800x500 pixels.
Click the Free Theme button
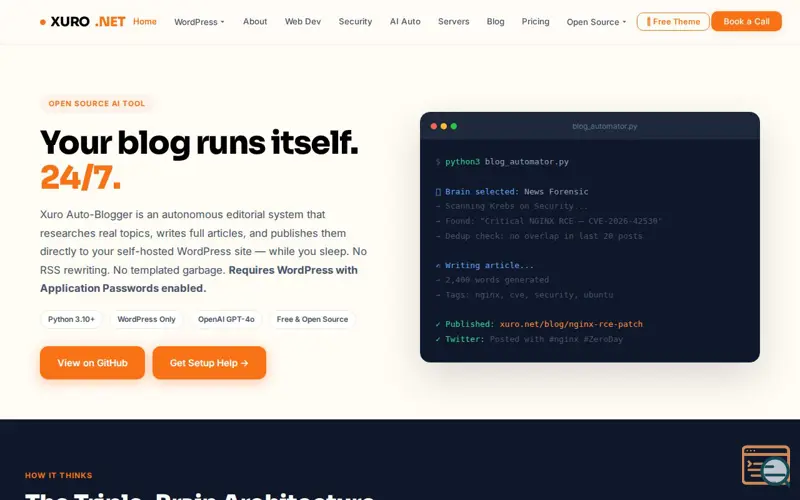(673, 21)
